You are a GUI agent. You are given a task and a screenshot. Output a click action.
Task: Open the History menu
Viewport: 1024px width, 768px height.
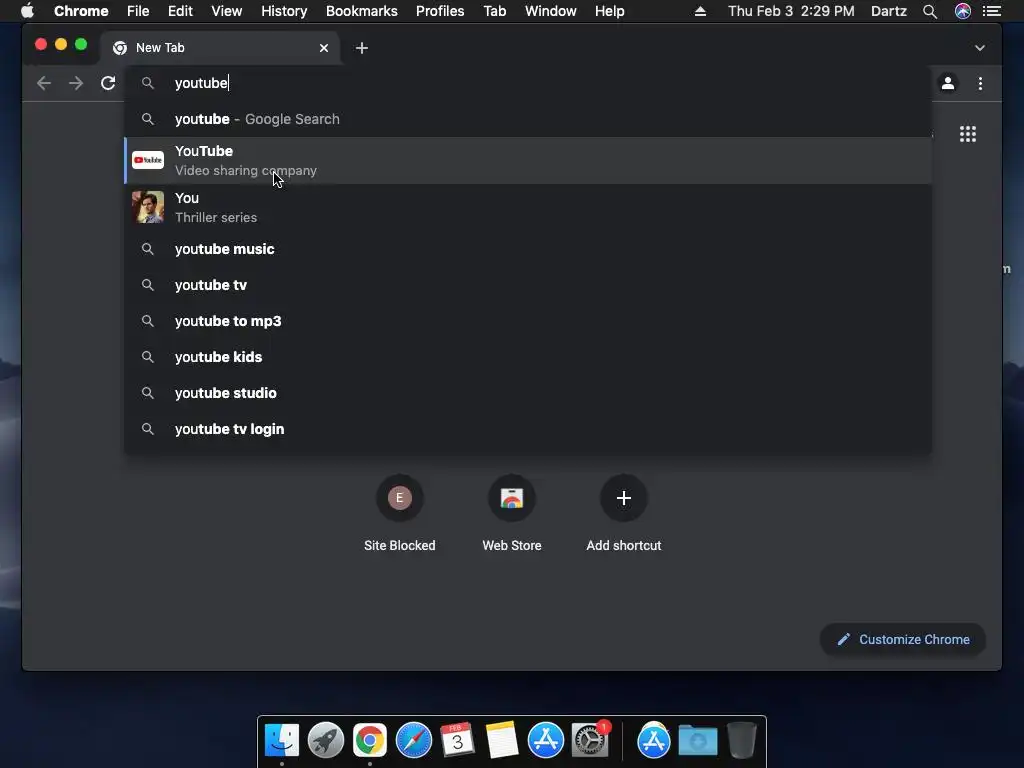[x=284, y=11]
